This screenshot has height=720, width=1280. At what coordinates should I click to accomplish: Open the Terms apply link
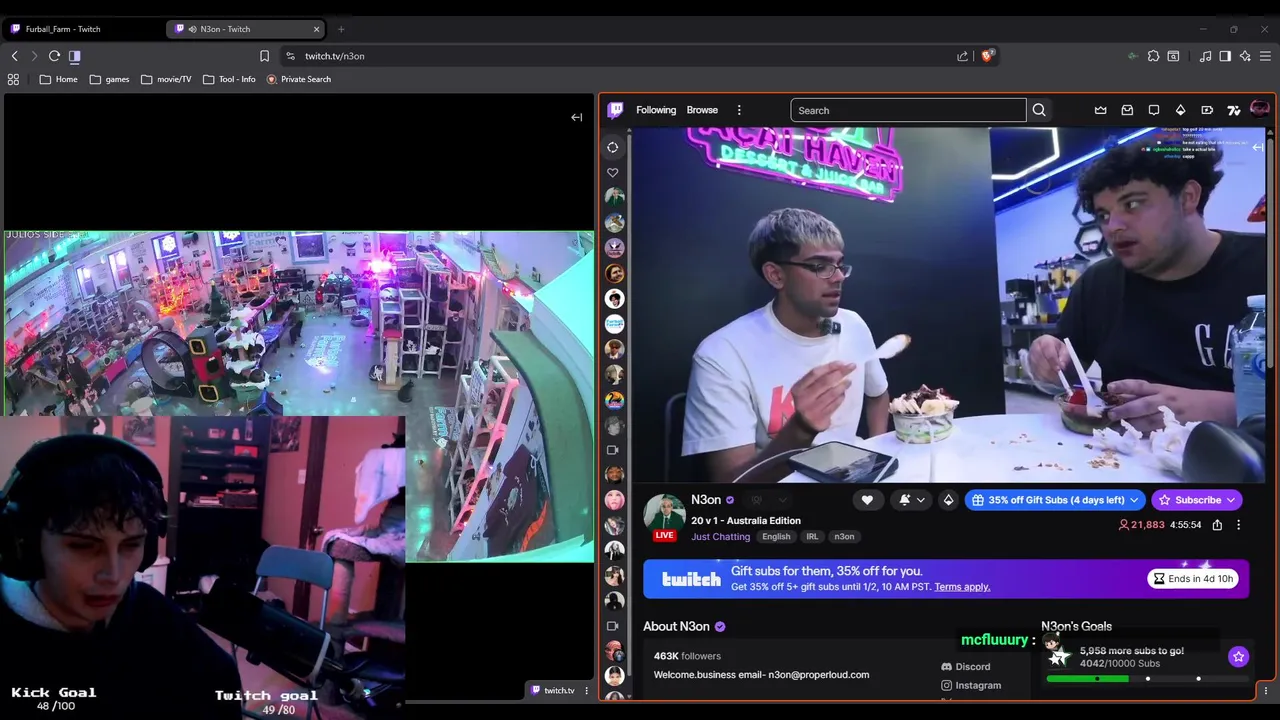click(x=962, y=587)
